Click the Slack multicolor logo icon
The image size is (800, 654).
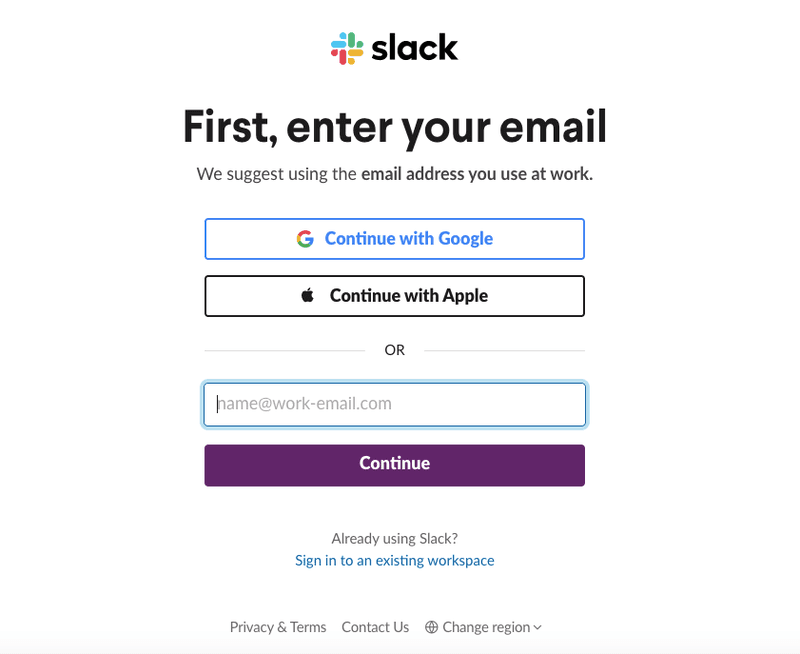(347, 48)
